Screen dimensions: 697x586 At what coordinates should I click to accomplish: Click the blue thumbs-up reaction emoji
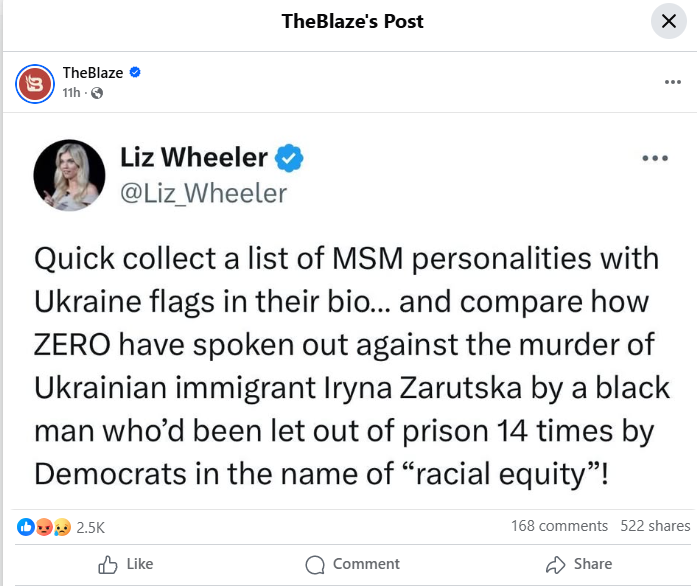[x=25, y=526]
